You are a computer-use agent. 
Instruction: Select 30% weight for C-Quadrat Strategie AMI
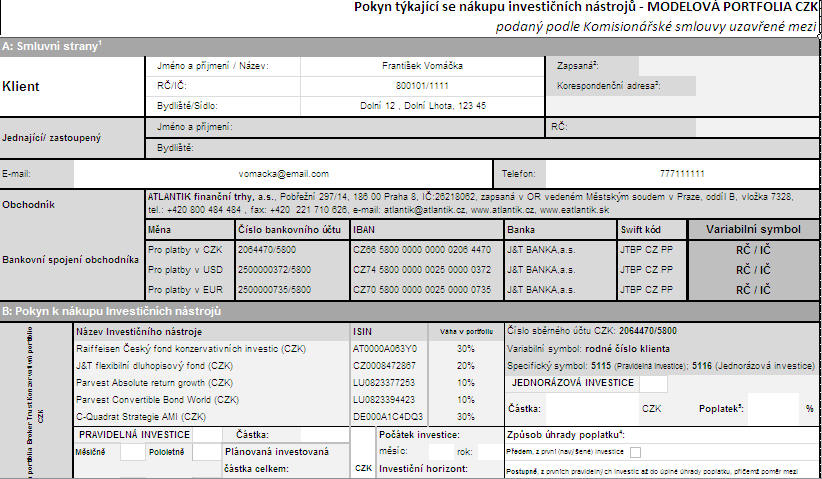tap(466, 417)
